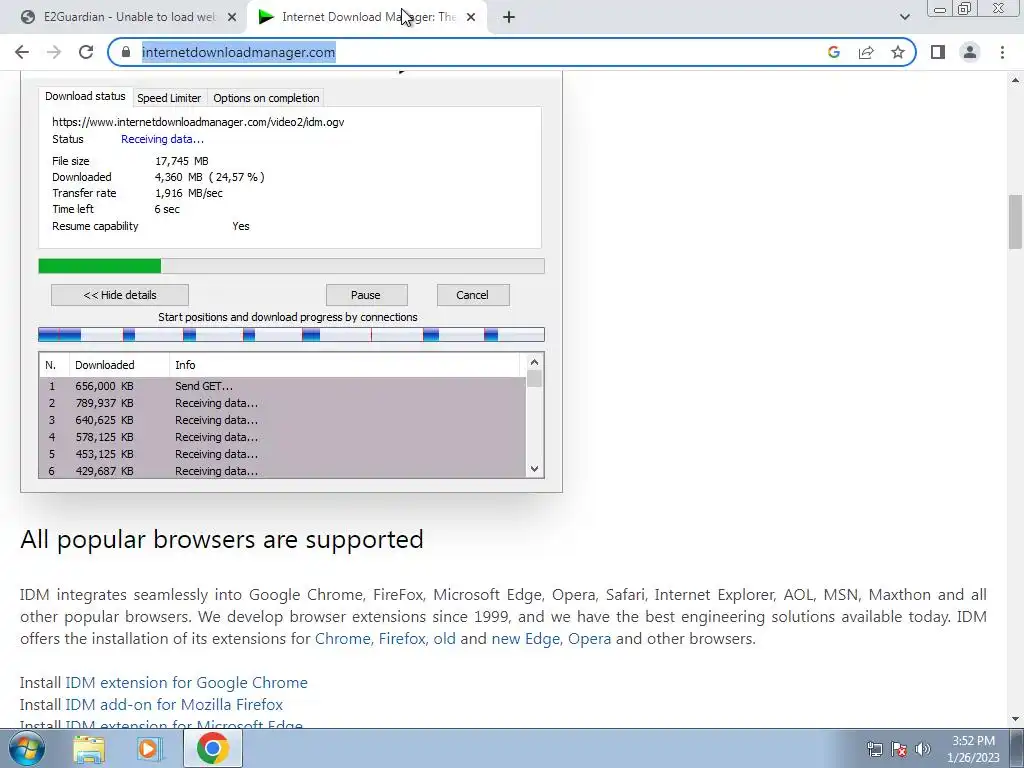Switch to the E2Guardian tab
The height and width of the screenshot is (768, 1024).
(129, 17)
